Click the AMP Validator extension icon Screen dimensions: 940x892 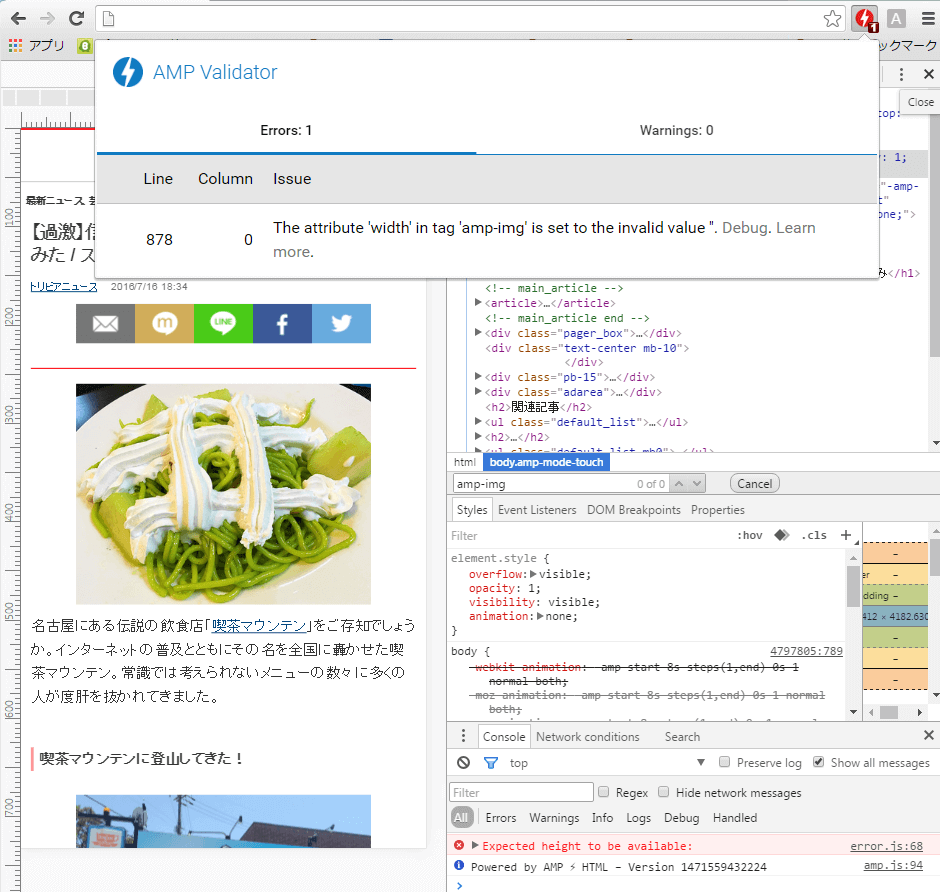click(864, 19)
